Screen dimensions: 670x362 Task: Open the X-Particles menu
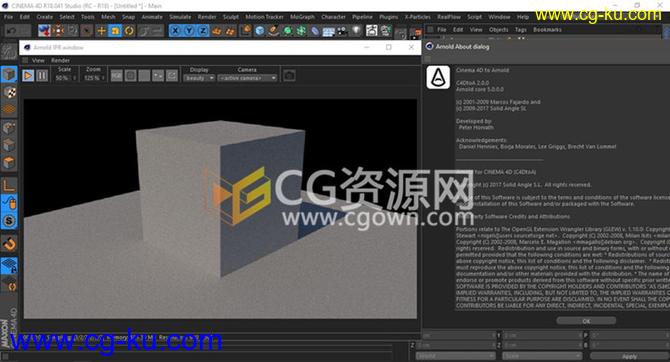417,17
